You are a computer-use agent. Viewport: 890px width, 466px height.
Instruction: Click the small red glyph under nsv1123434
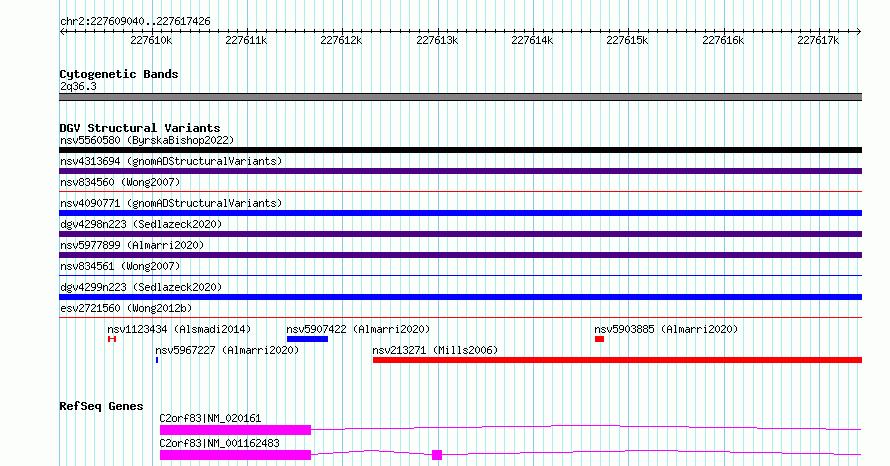click(112, 339)
